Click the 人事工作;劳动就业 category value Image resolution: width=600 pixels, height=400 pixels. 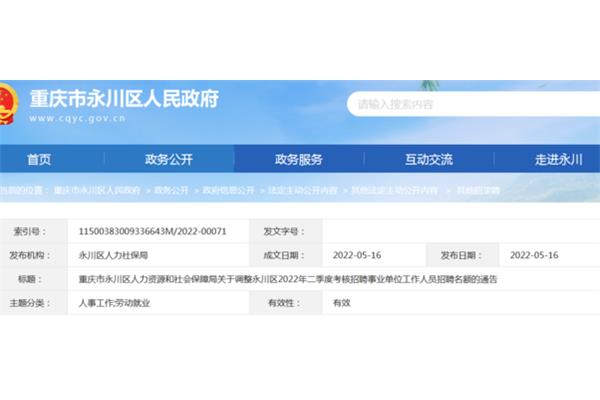pyautogui.click(x=114, y=303)
